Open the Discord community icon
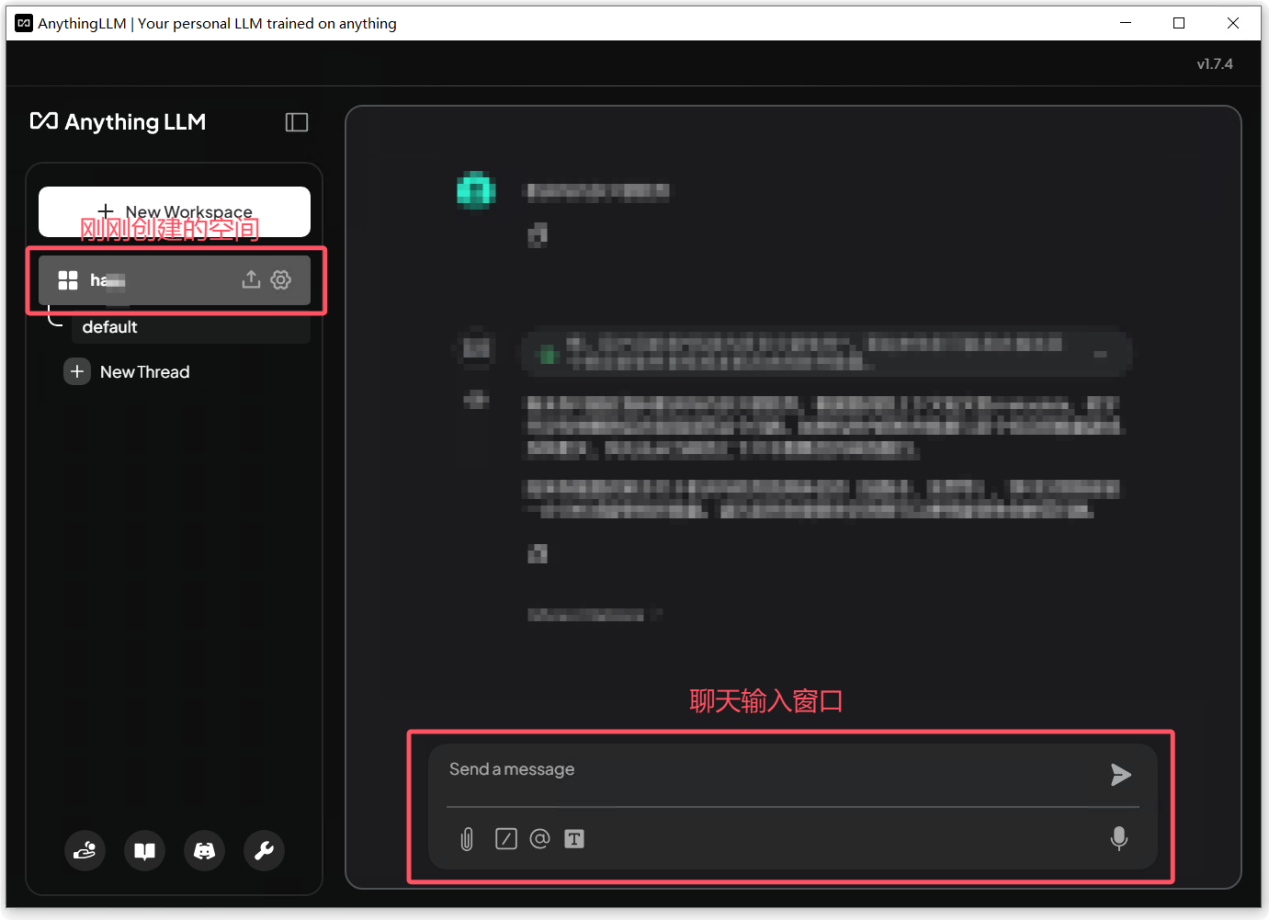This screenshot has width=1269, height=920. tap(205, 851)
